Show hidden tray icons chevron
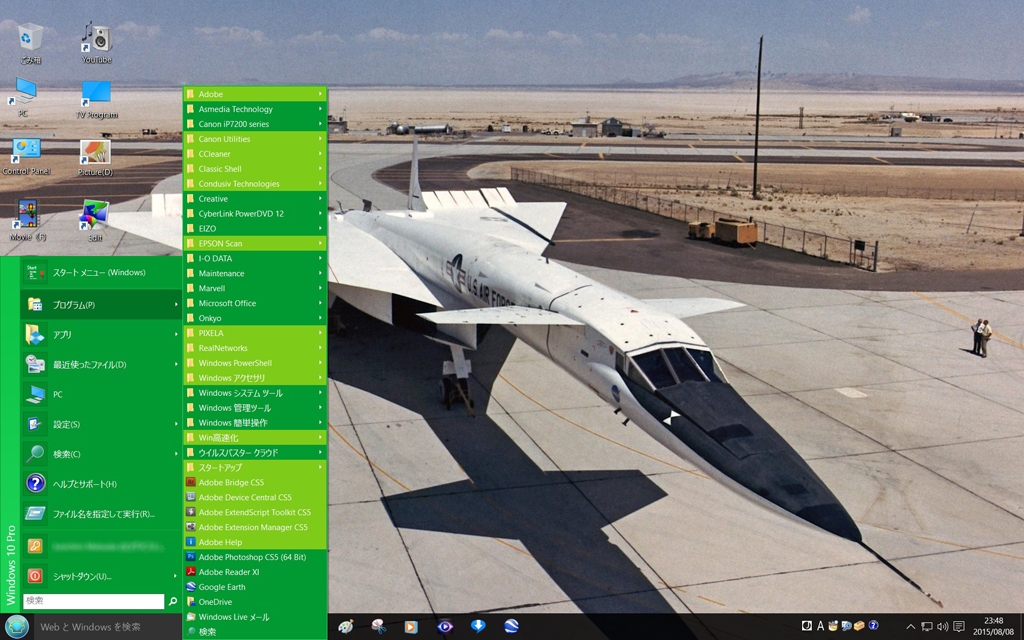Image resolution: width=1024 pixels, height=640 pixels. pos(910,627)
